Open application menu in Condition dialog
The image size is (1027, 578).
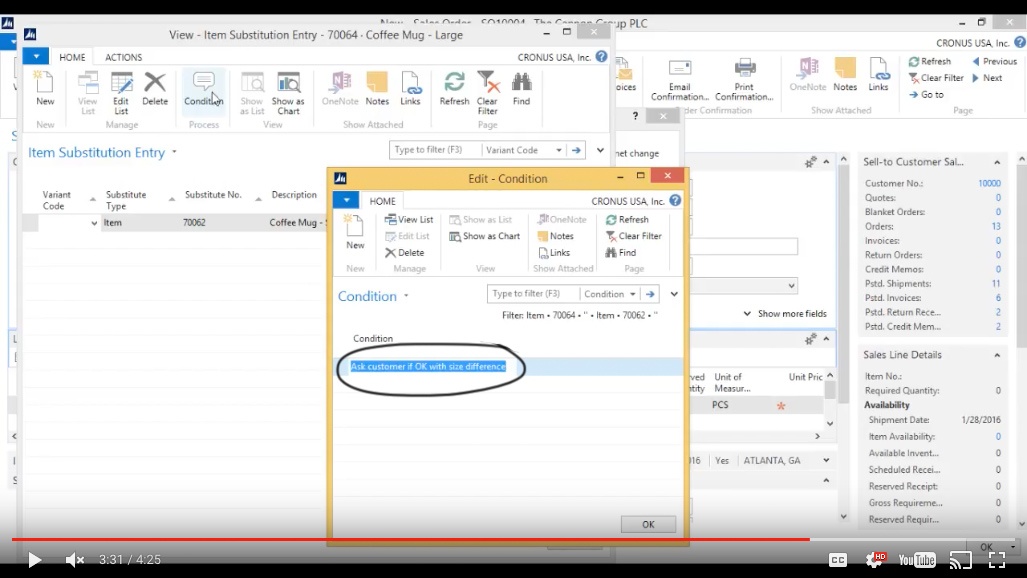346,200
